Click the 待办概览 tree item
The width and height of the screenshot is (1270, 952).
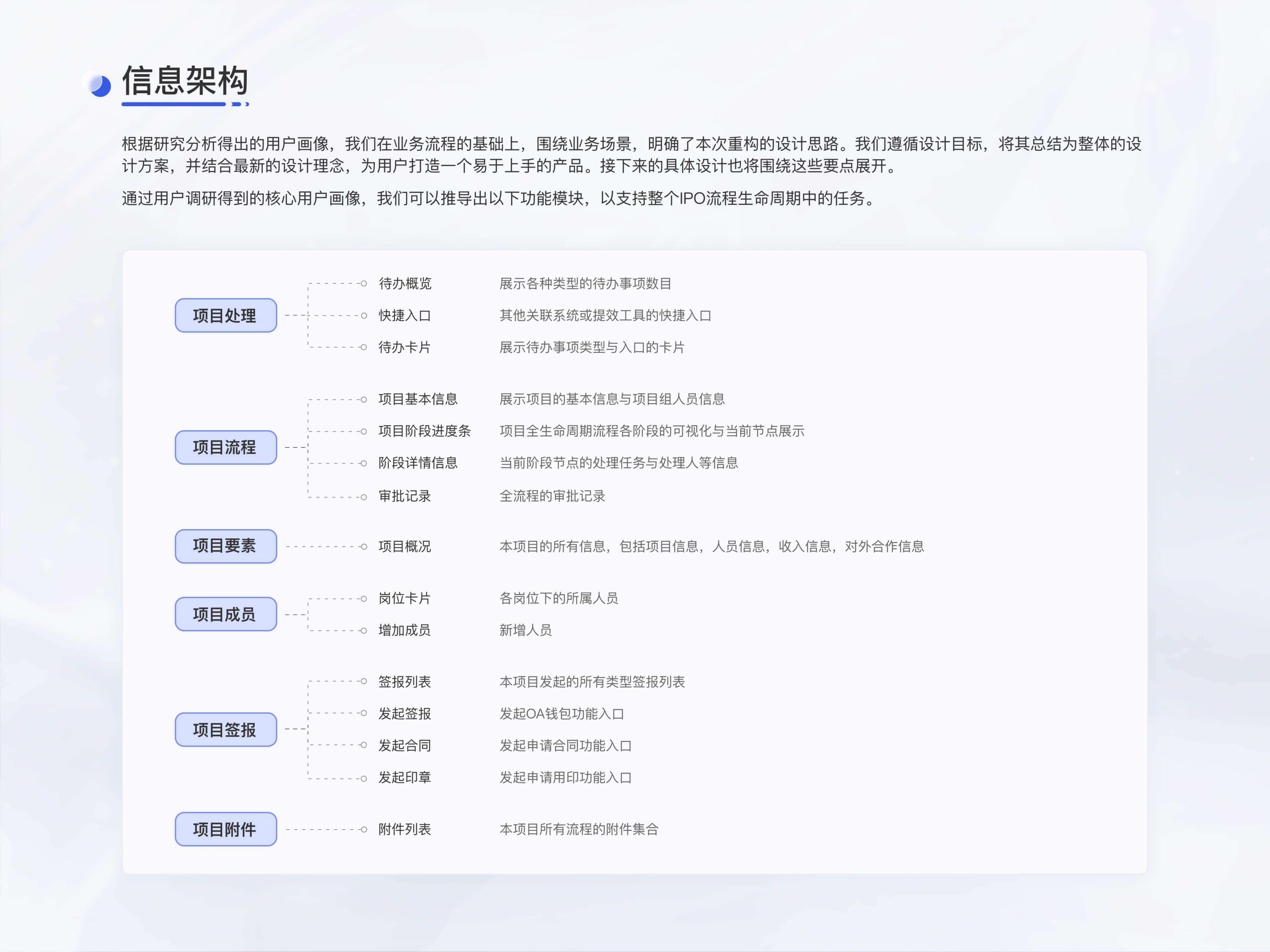click(405, 283)
